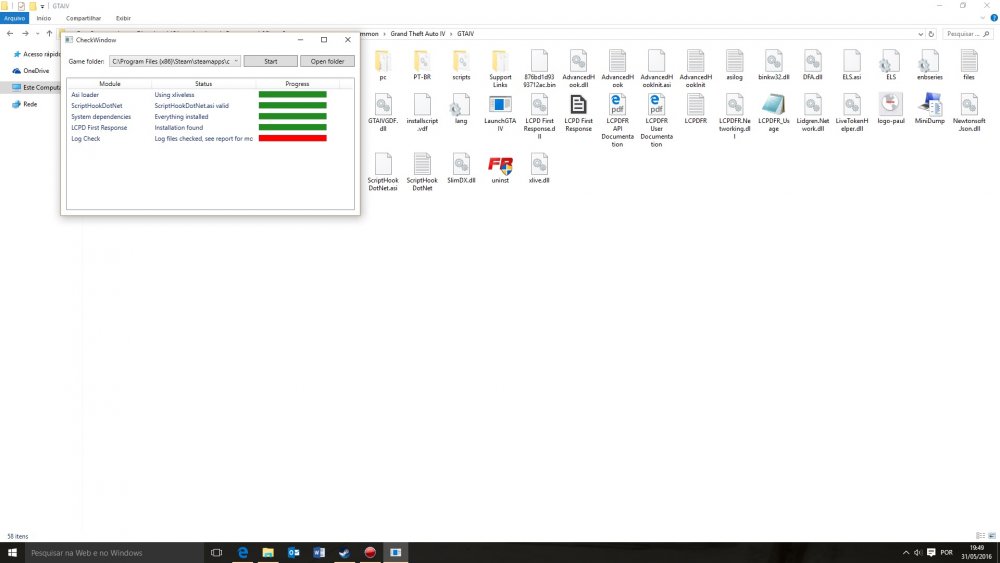Open the pc folder
The height and width of the screenshot is (563, 1000).
pos(383,64)
